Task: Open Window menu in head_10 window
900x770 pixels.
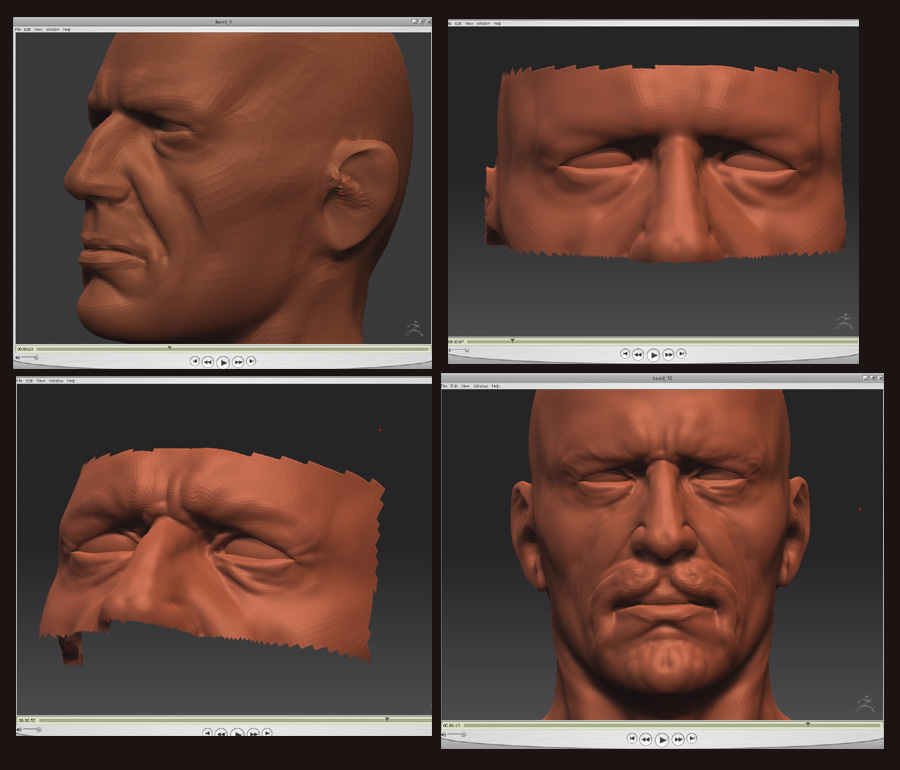Action: coord(481,386)
